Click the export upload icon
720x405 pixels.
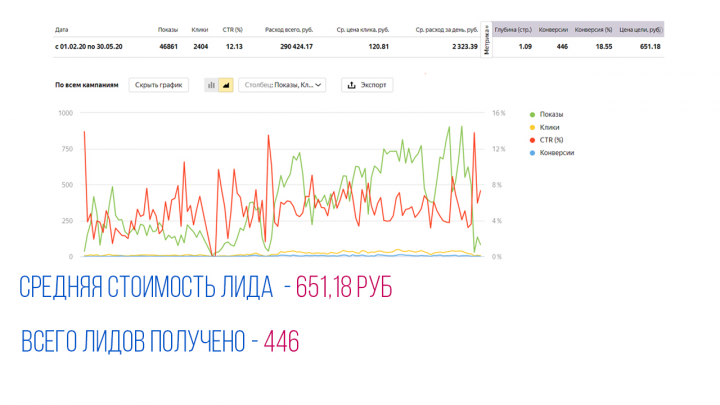point(352,85)
